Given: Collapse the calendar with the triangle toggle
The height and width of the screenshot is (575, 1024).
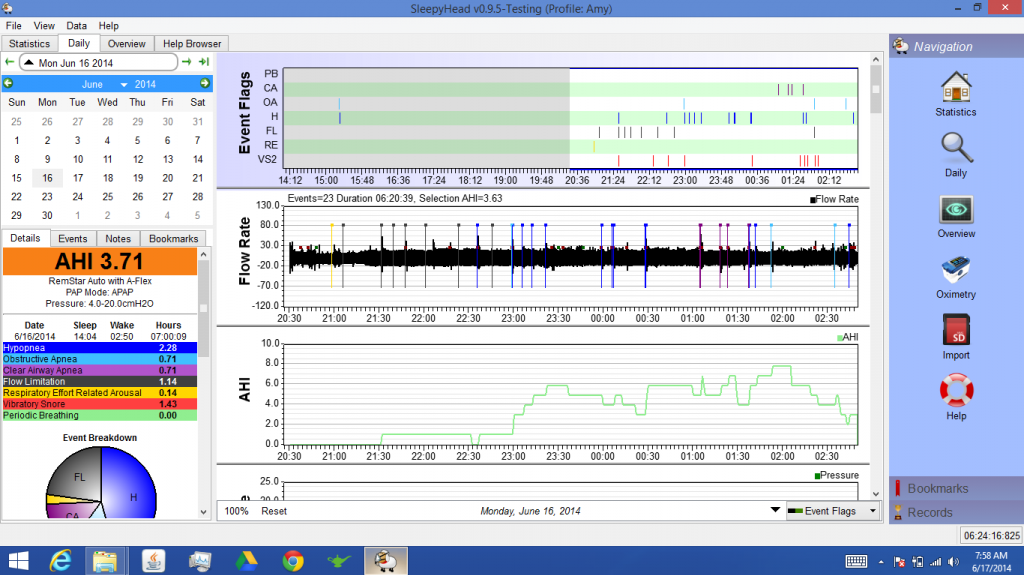Looking at the screenshot, I should [29, 62].
